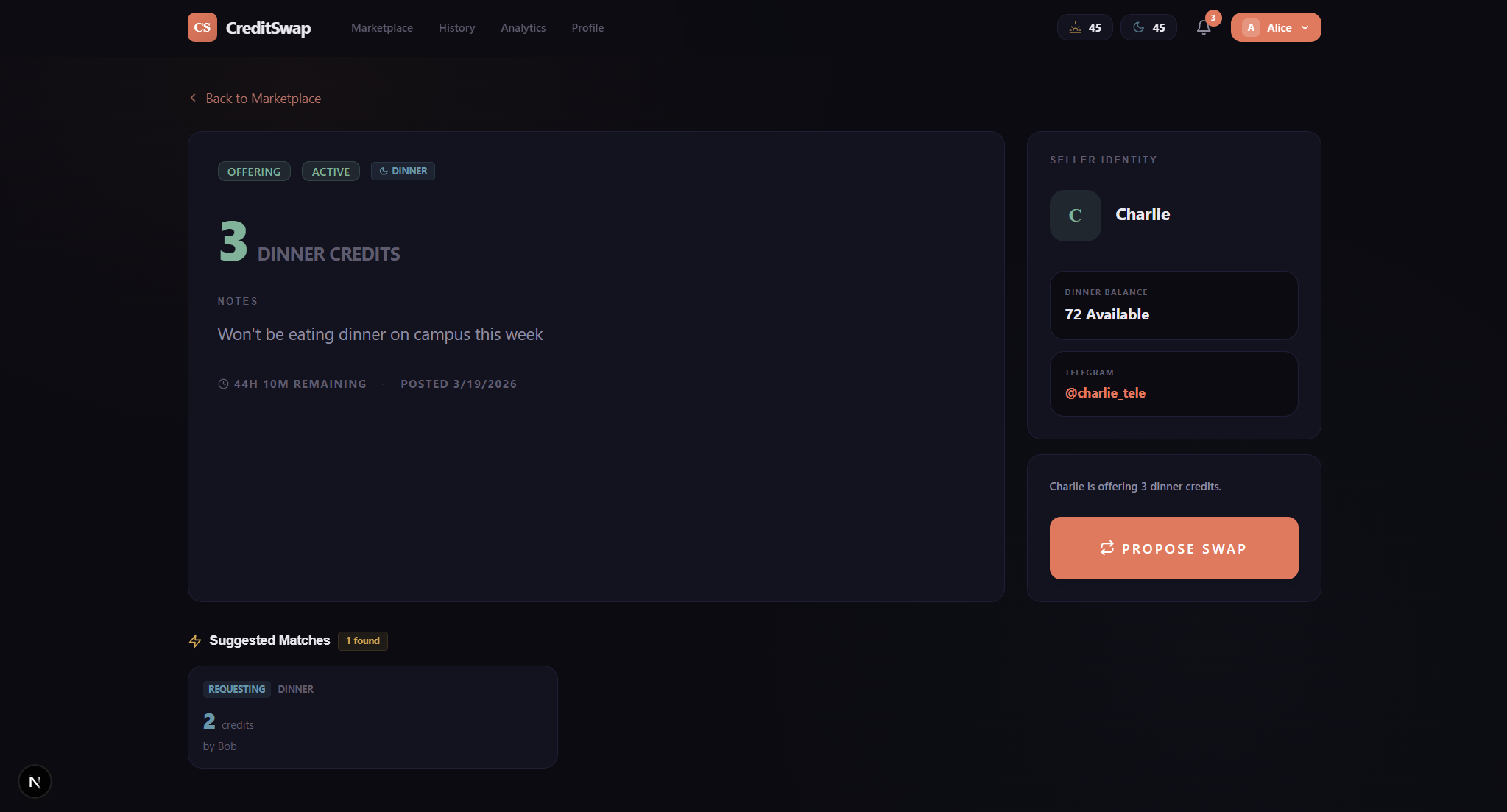Navigate to Profile

587,28
